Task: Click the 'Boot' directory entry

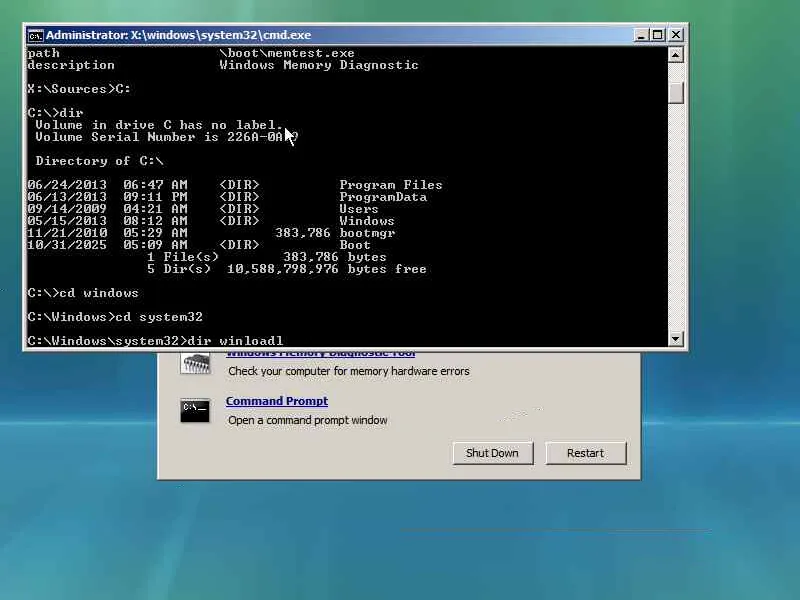Action: (x=355, y=245)
